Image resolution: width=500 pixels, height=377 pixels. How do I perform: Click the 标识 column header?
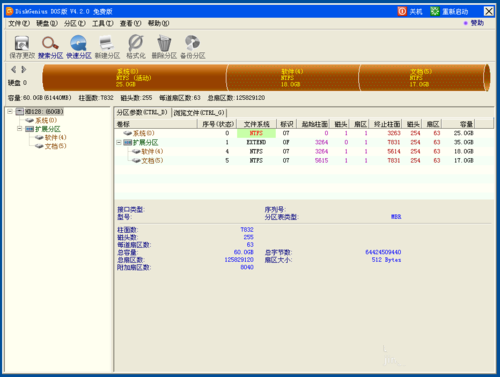[287, 124]
